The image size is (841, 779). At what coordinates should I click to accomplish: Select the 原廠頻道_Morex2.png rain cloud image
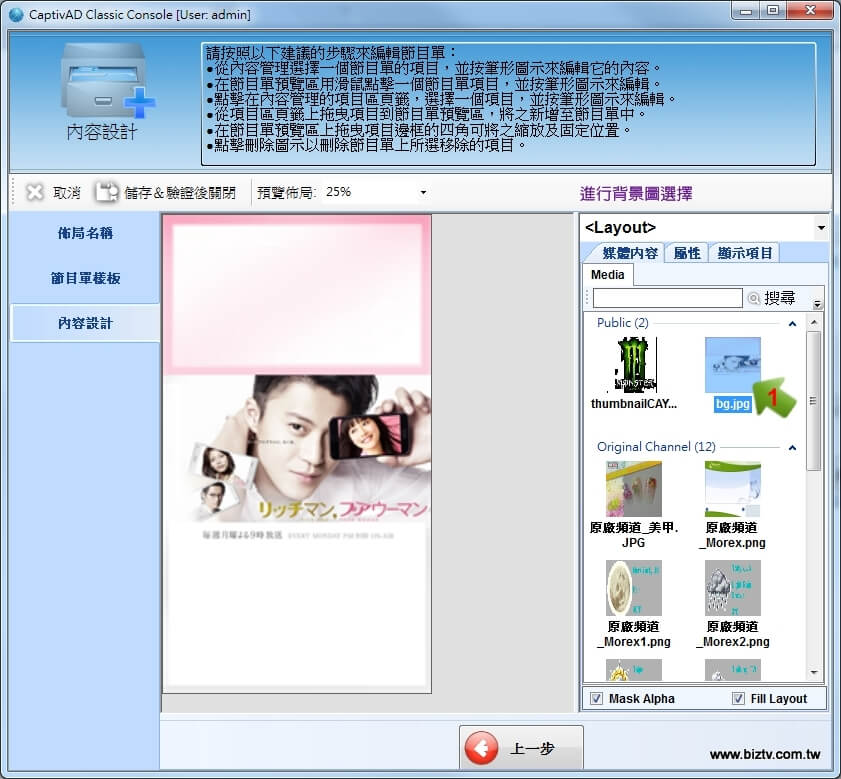click(732, 588)
